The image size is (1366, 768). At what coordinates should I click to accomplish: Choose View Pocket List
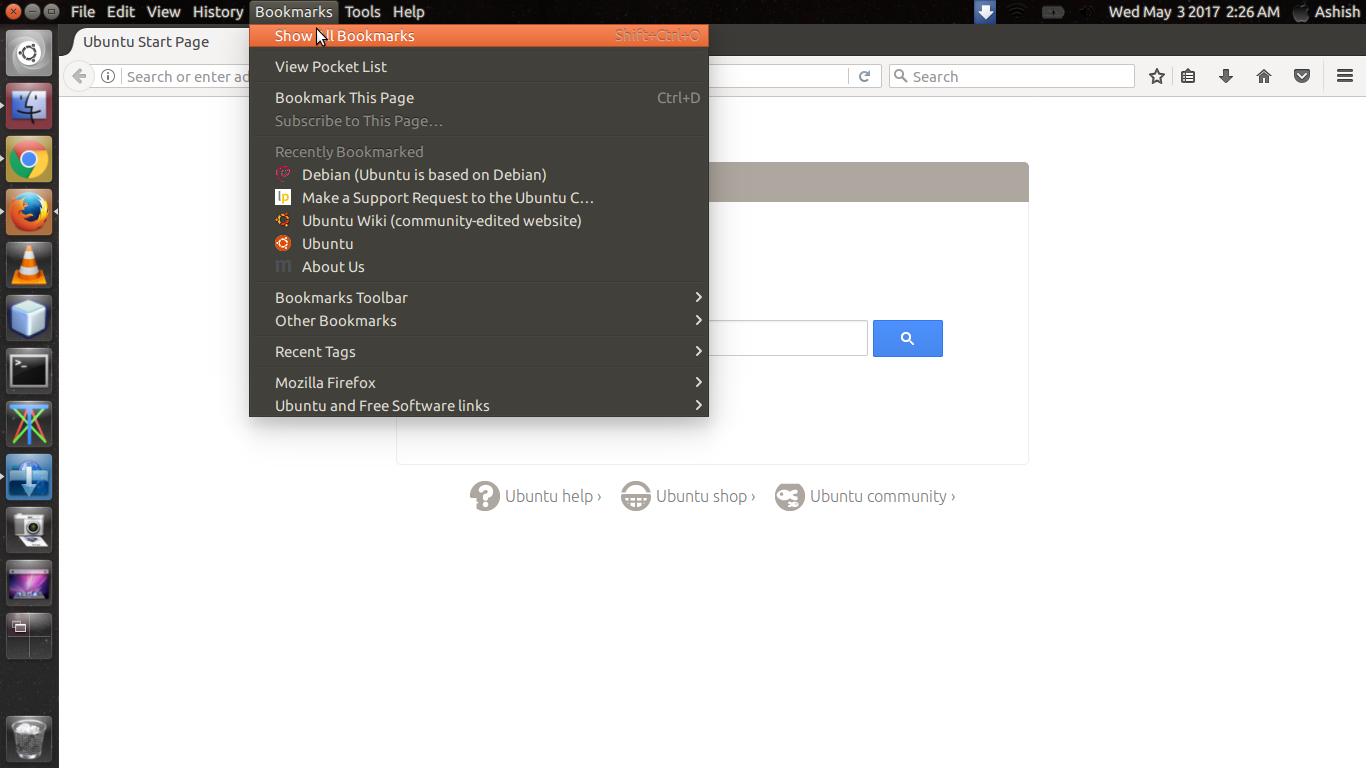pos(479,67)
